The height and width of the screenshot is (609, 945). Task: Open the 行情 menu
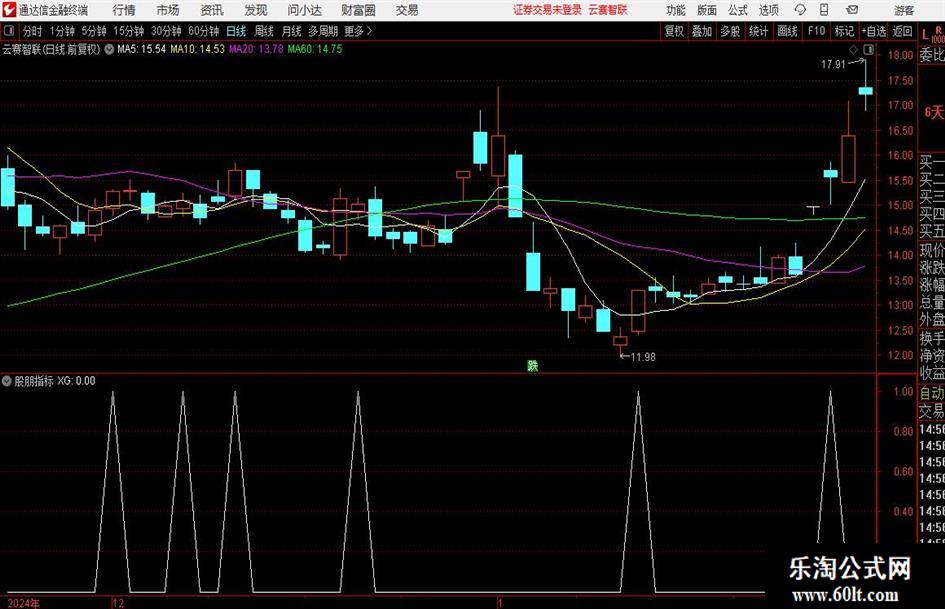(x=124, y=10)
